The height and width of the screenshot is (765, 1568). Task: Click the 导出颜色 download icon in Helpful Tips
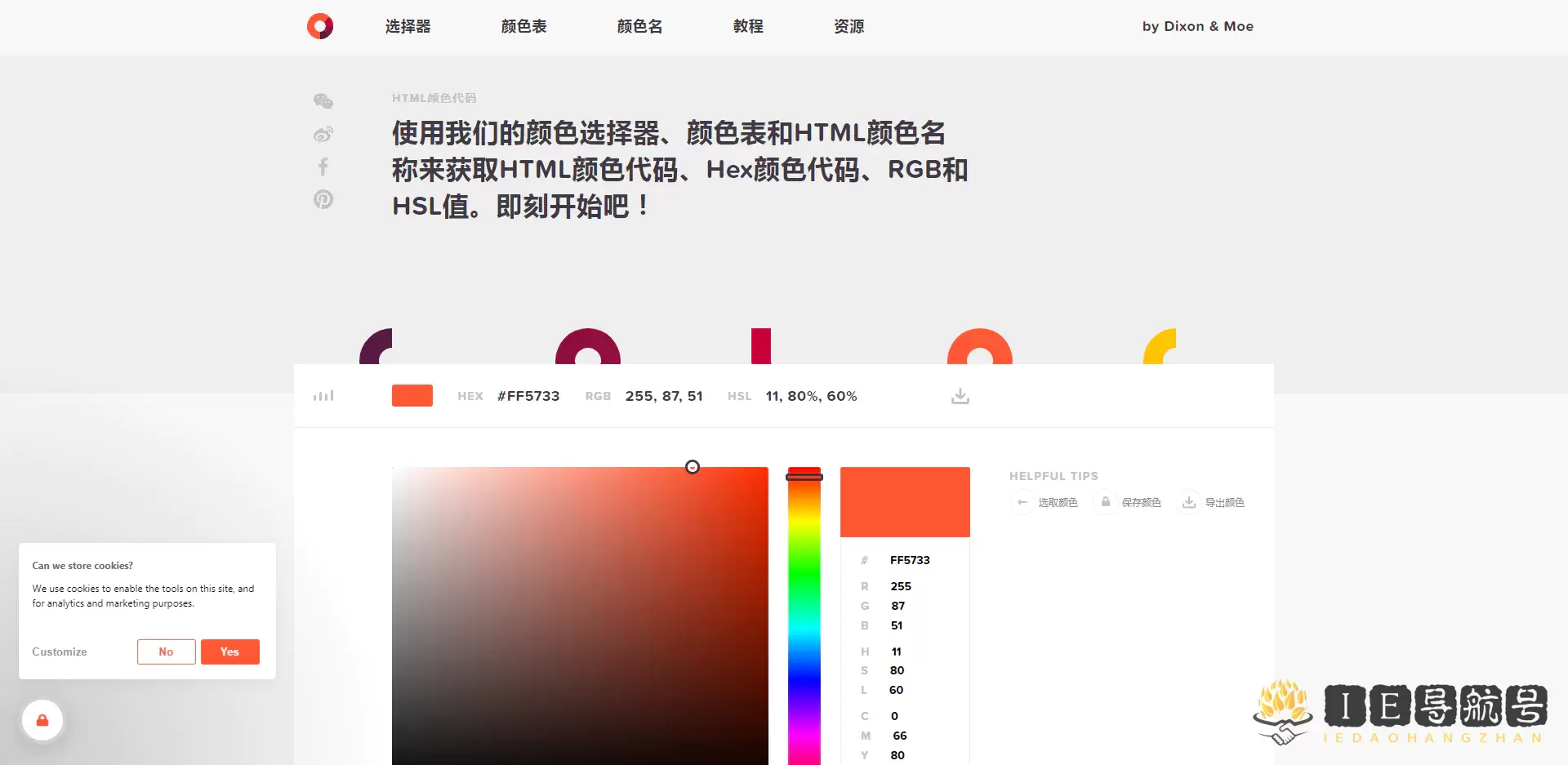[1188, 502]
